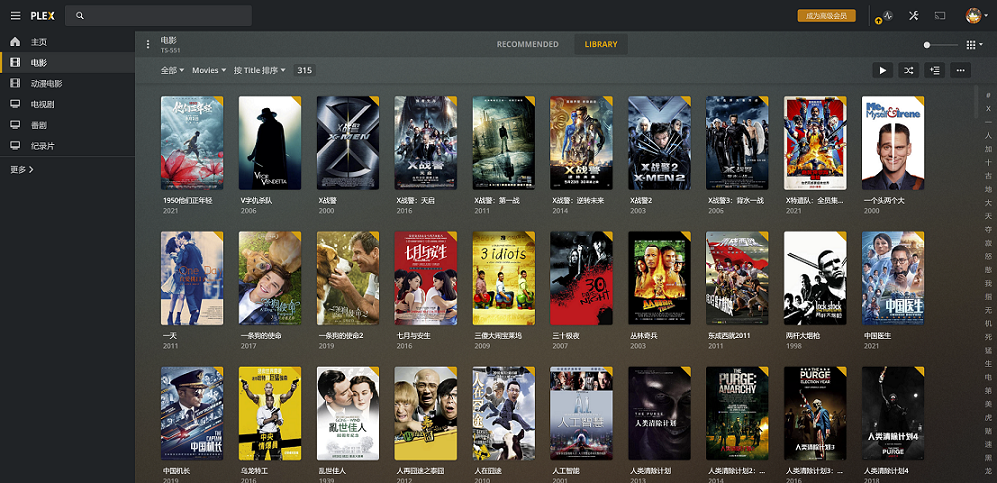
Task: Open the Movies type dropdown
Action: (x=209, y=71)
